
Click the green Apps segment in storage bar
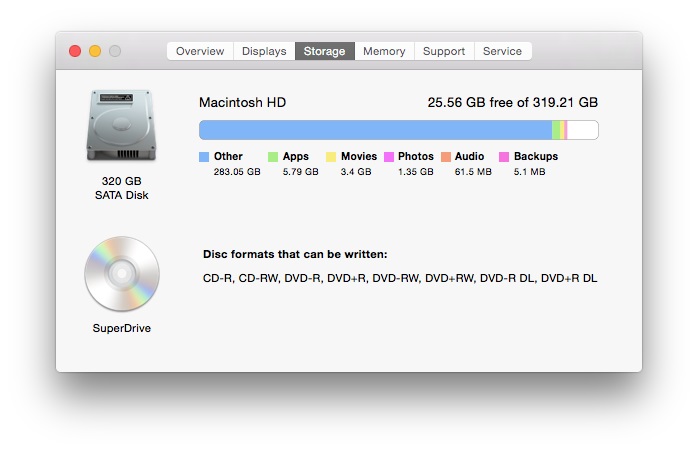coord(556,130)
